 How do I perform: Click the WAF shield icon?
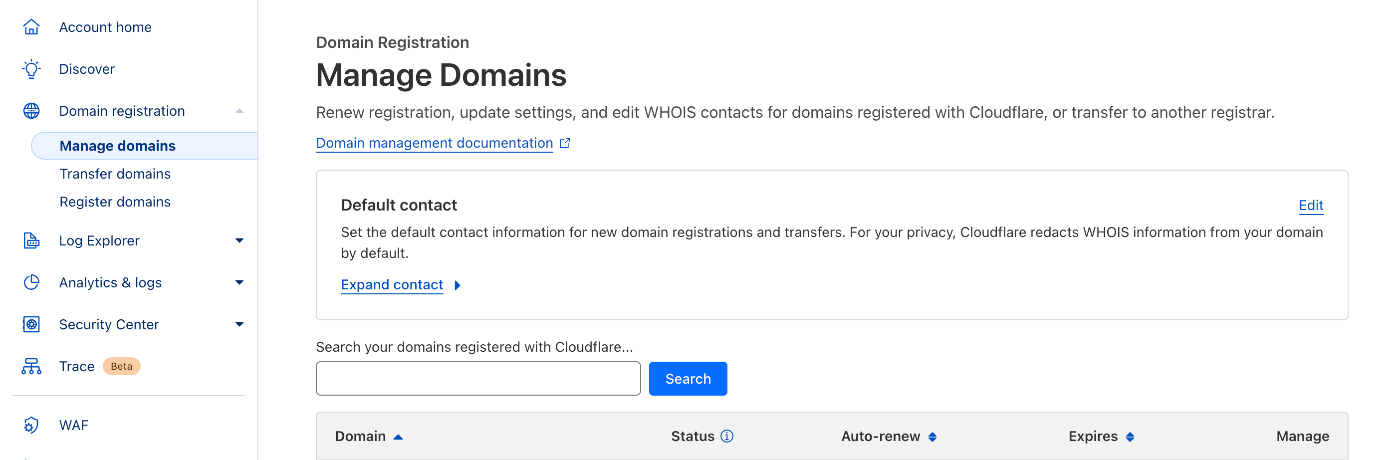point(32,425)
